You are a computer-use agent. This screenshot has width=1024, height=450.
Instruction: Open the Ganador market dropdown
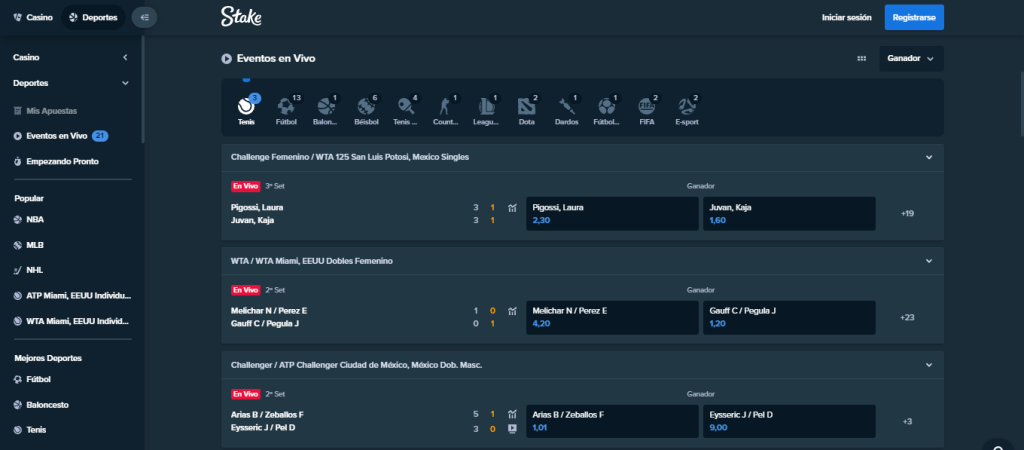911,59
